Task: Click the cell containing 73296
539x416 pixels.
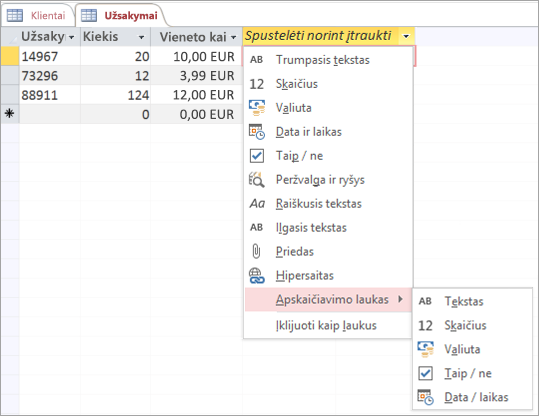Action: (50, 76)
